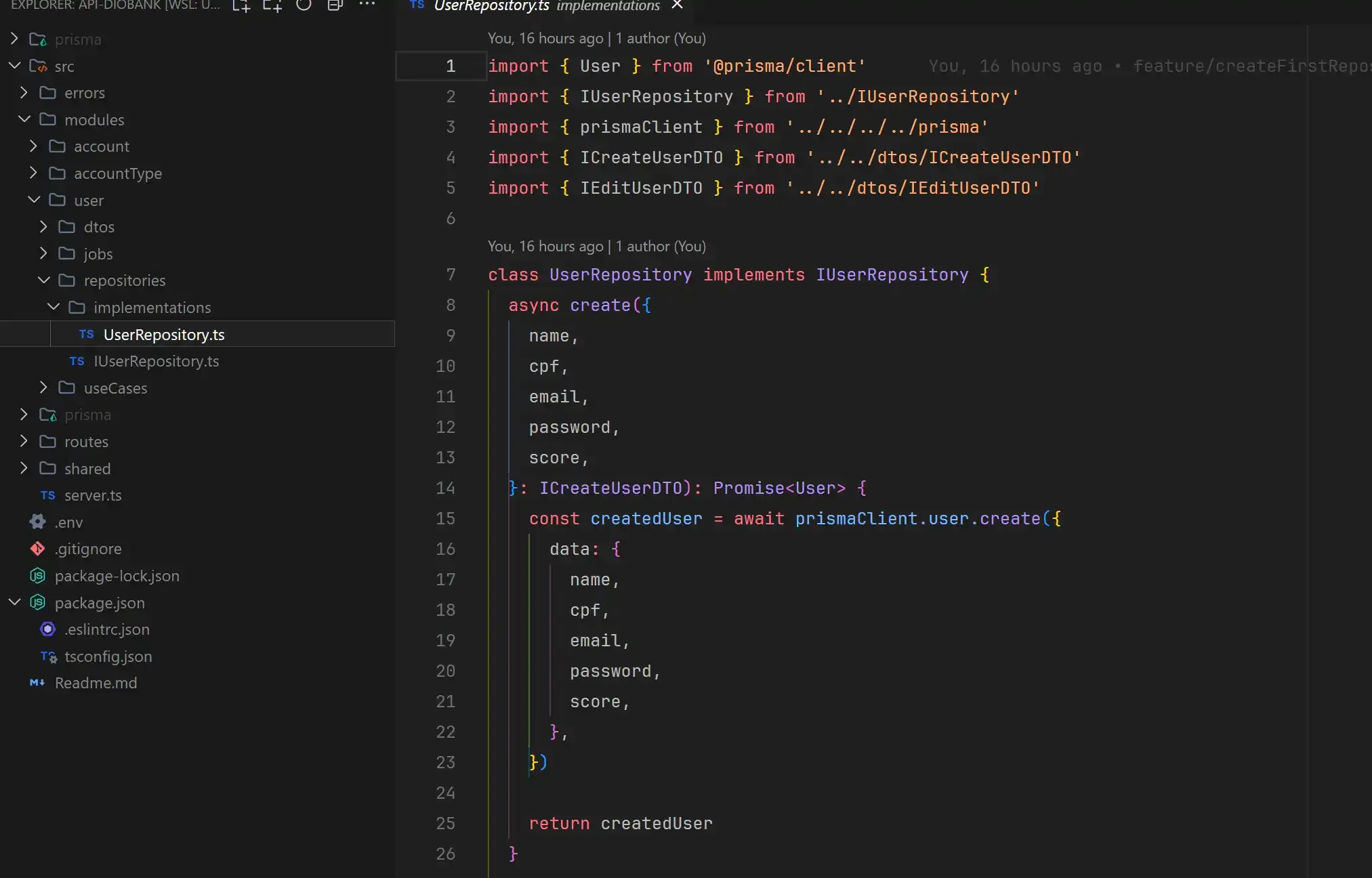The image size is (1372, 878).
Task: Toggle the repositories folder open
Action: click(124, 280)
